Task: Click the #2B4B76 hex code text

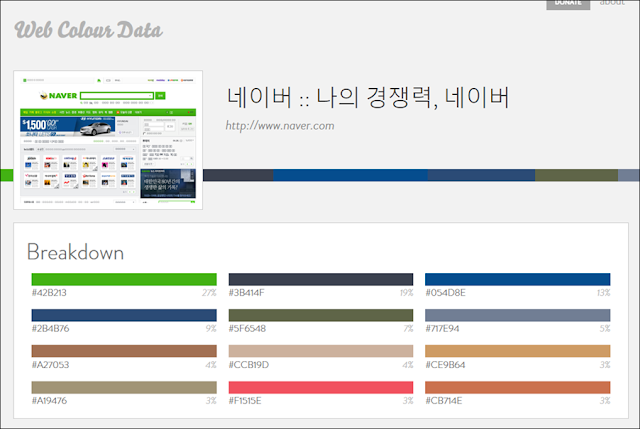Action: (51, 329)
